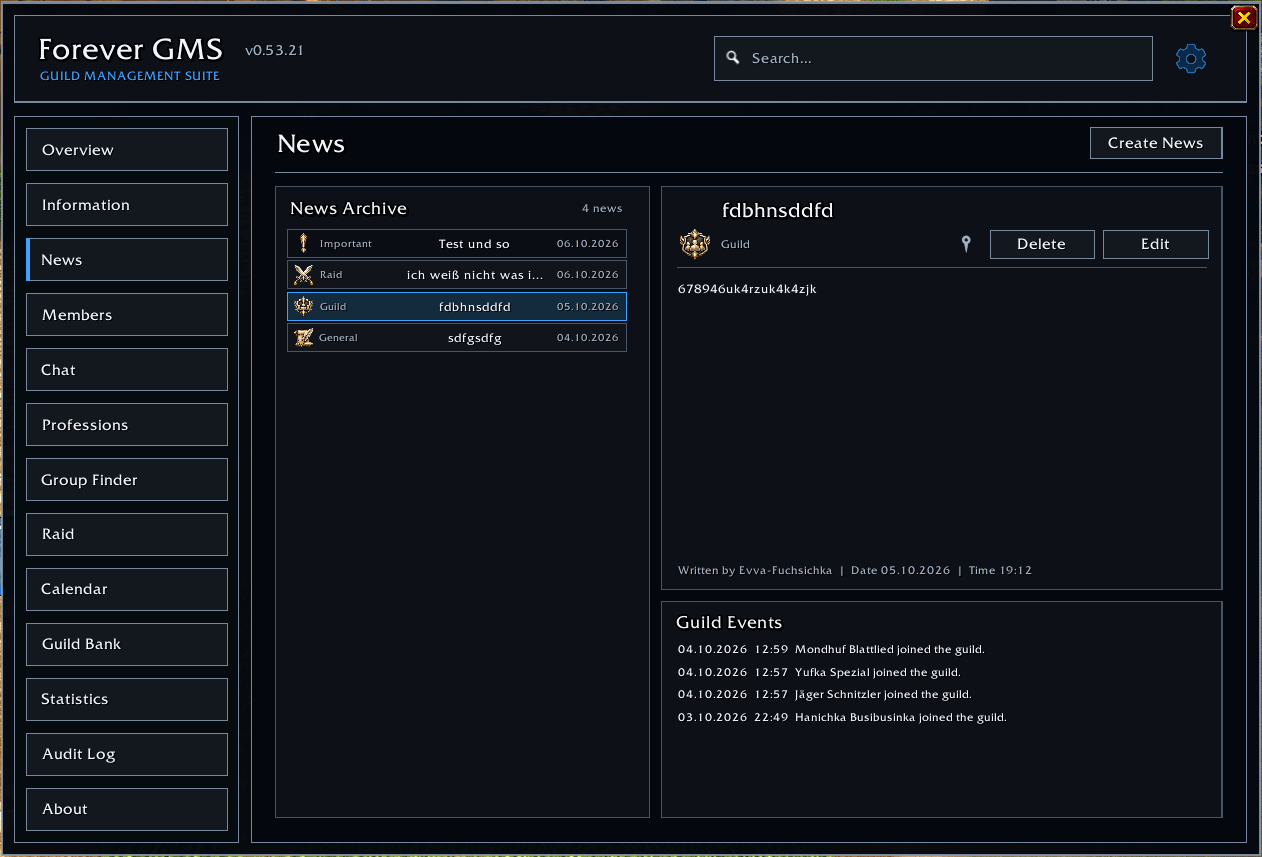Select the 'ich weiß nicht was i...' entry
Screen dimensions: 1262x857
tap(457, 275)
